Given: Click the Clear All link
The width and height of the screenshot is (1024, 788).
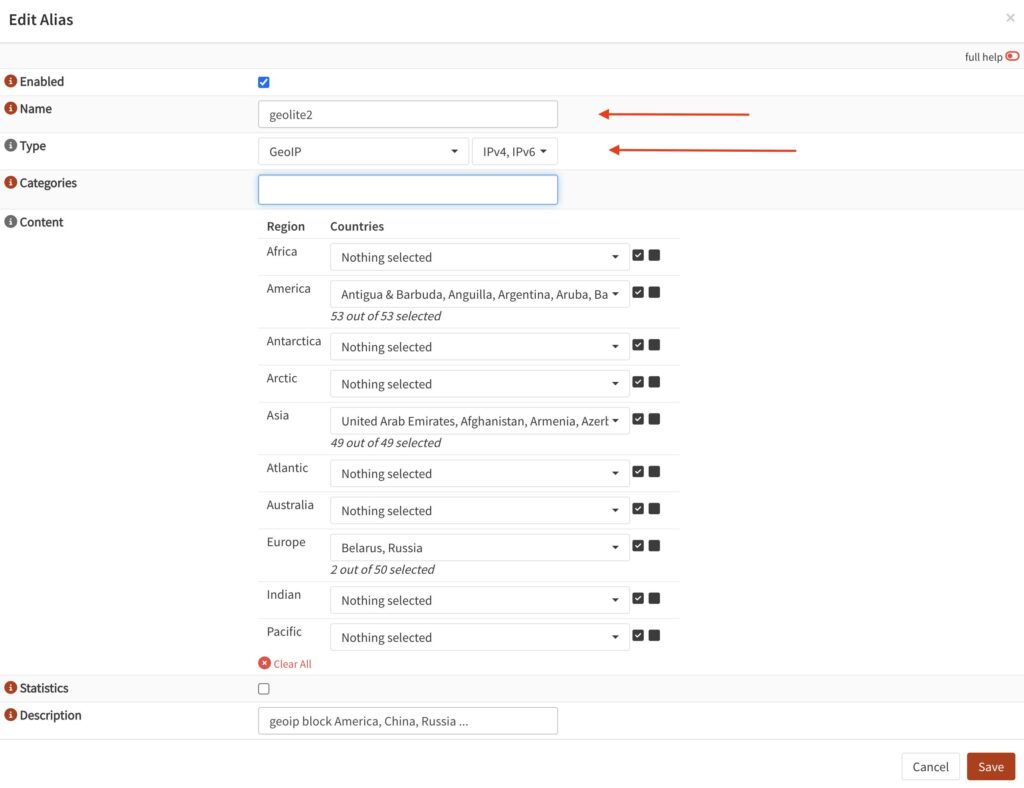Looking at the screenshot, I should [x=285, y=663].
